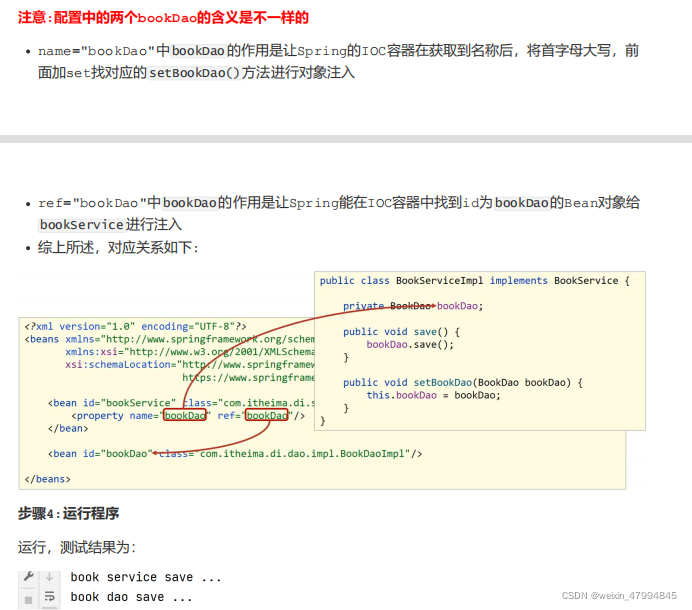The height and width of the screenshot is (610, 692).
Task: Click the '<beans xmlns=' opening tag line
Action: 169,339
